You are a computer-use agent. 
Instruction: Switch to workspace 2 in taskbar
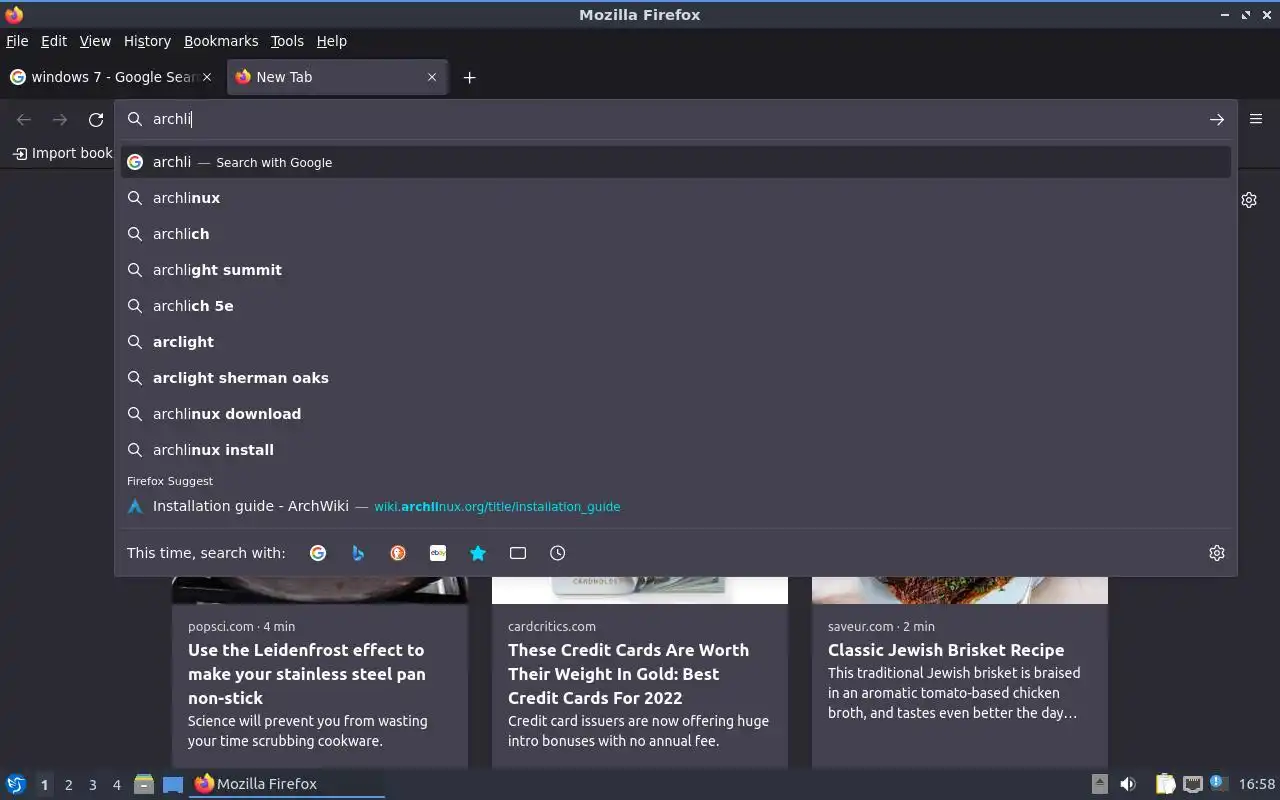click(68, 785)
